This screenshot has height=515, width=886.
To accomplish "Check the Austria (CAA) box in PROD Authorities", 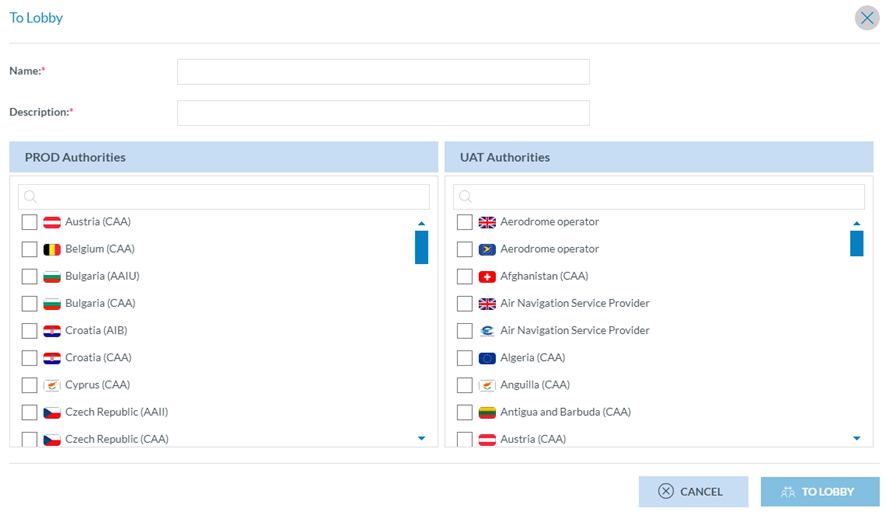I will [29, 222].
